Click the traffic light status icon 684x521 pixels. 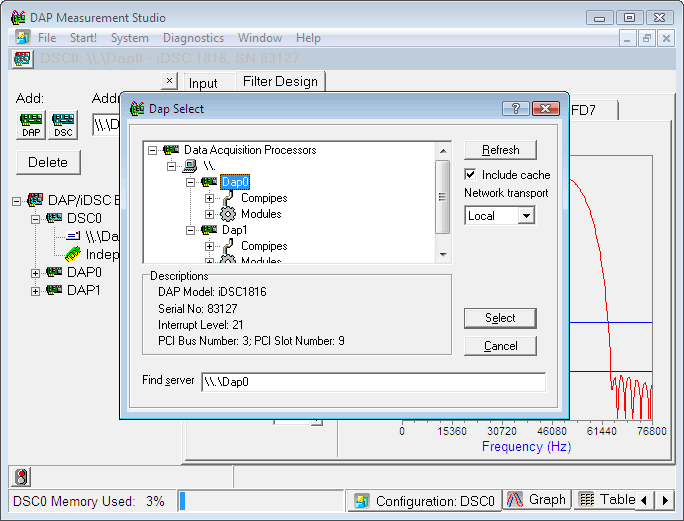point(21,477)
